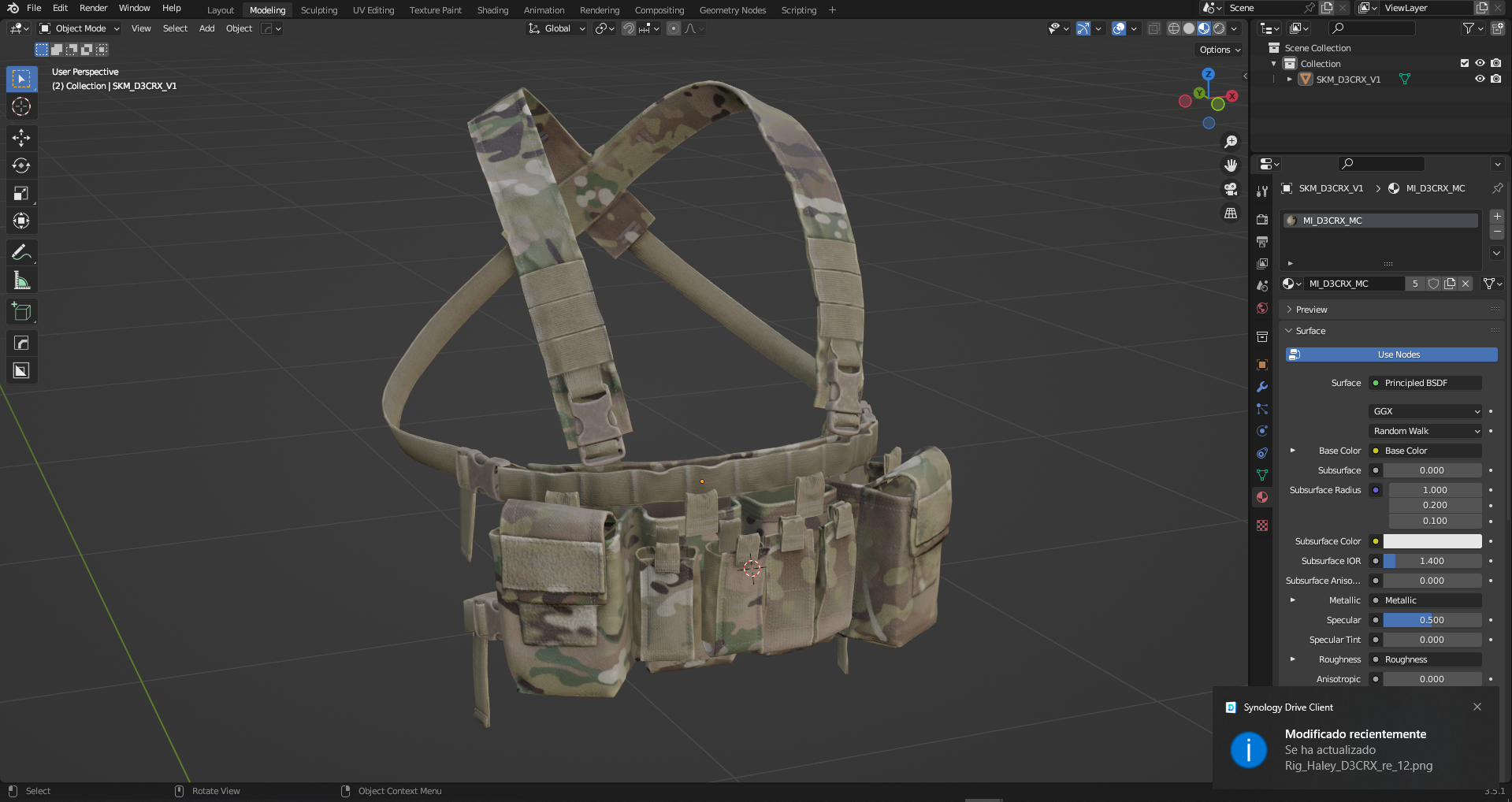Activate the Rotate tool
The image size is (1512, 802).
(x=21, y=165)
